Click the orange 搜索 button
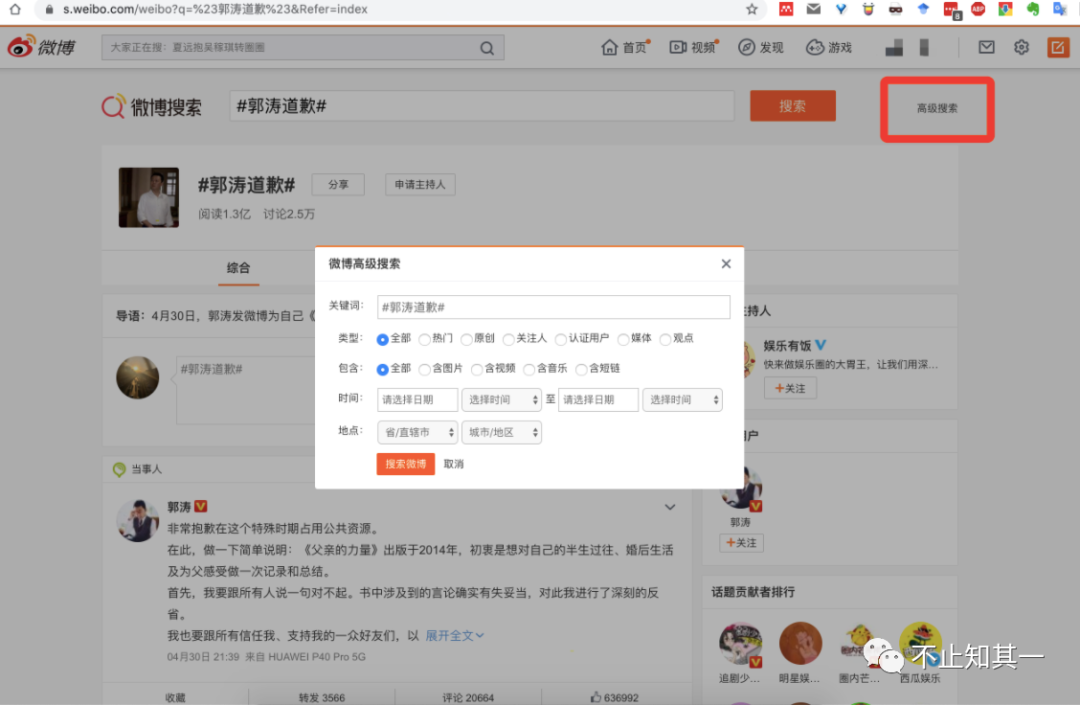 click(793, 106)
